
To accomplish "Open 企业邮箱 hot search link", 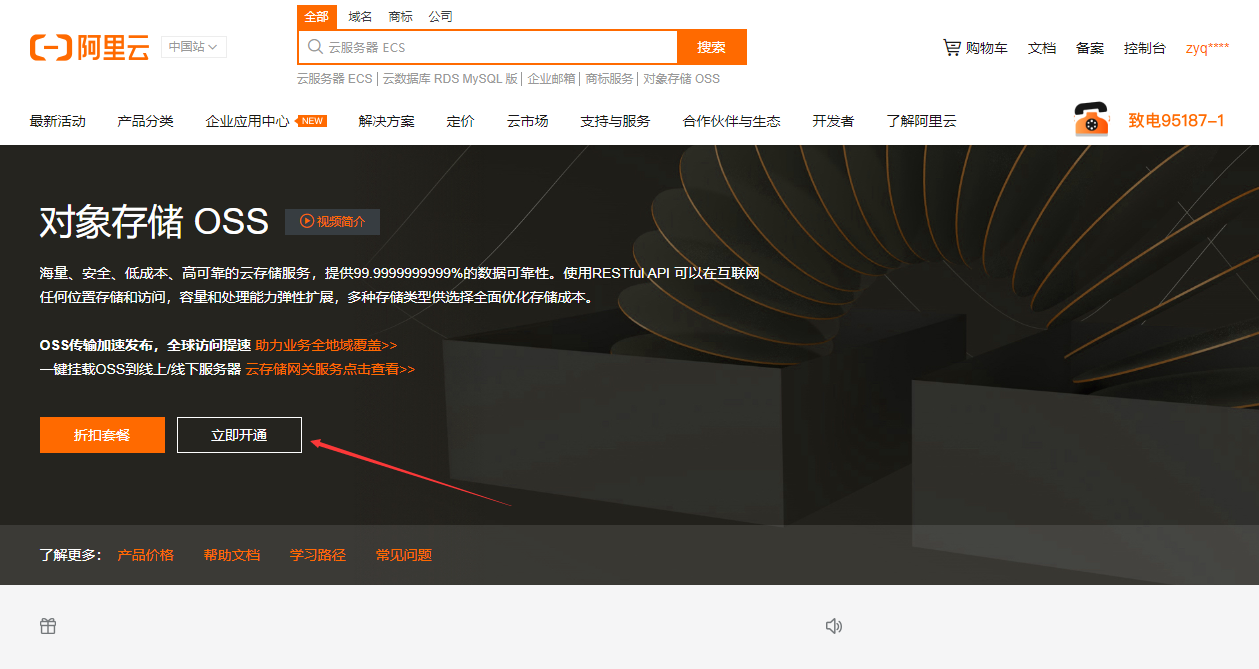I will [552, 79].
